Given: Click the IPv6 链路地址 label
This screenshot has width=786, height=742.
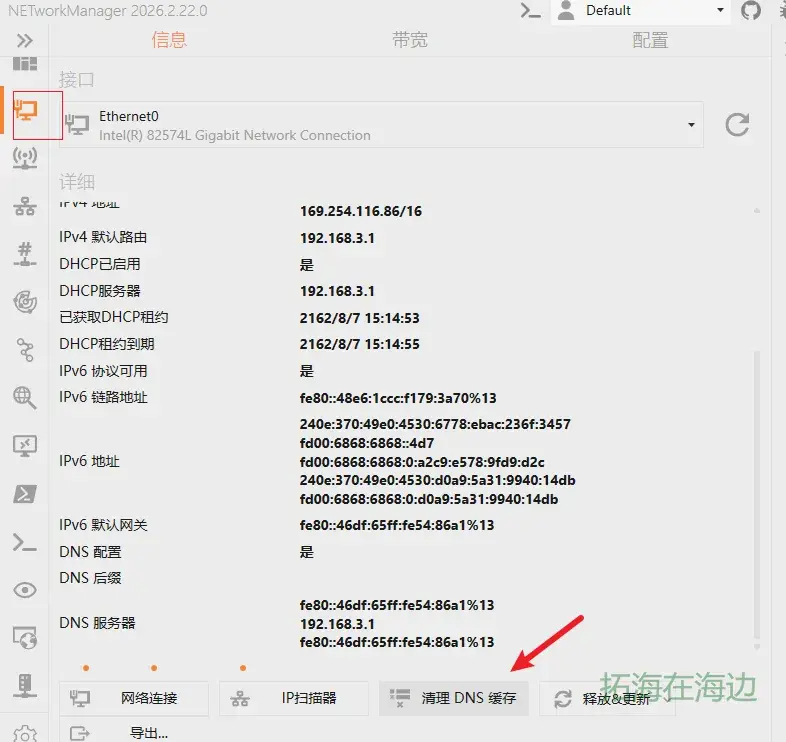Looking at the screenshot, I should click(x=103, y=397).
